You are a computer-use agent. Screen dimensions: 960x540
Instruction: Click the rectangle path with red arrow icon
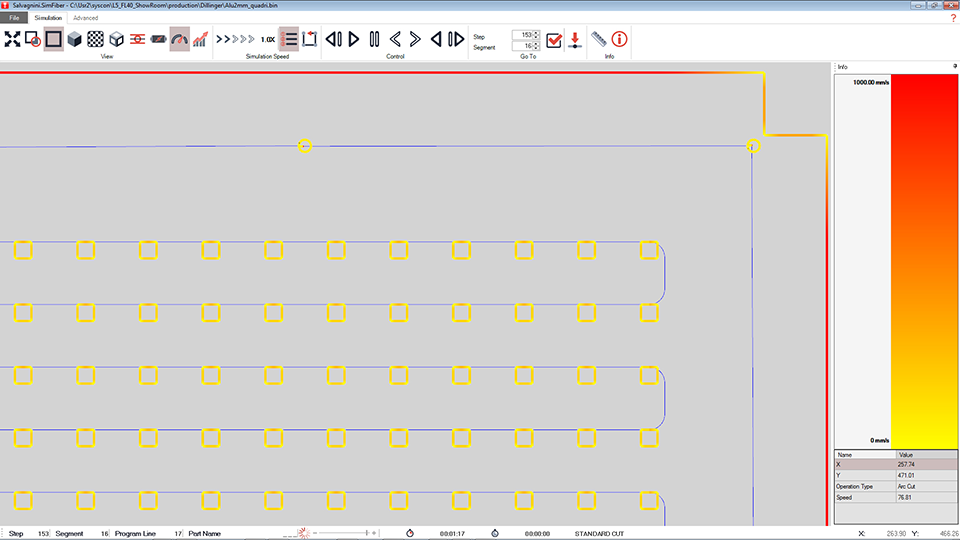click(310, 39)
